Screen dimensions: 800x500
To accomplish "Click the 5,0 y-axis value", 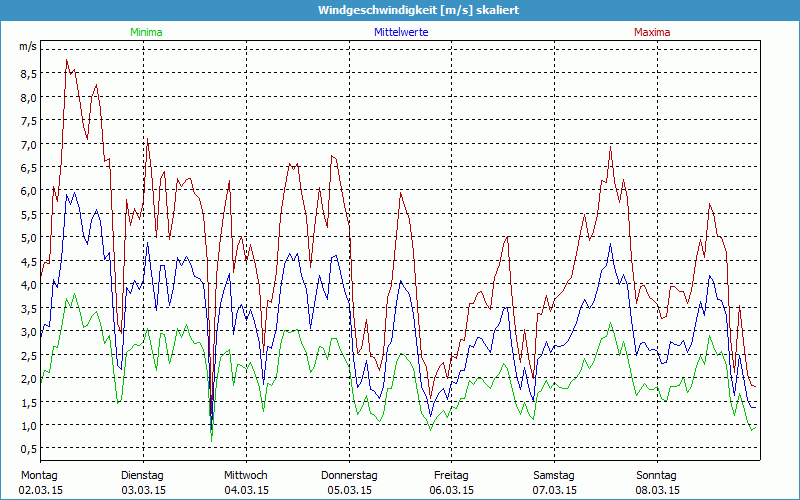I will point(28,238).
